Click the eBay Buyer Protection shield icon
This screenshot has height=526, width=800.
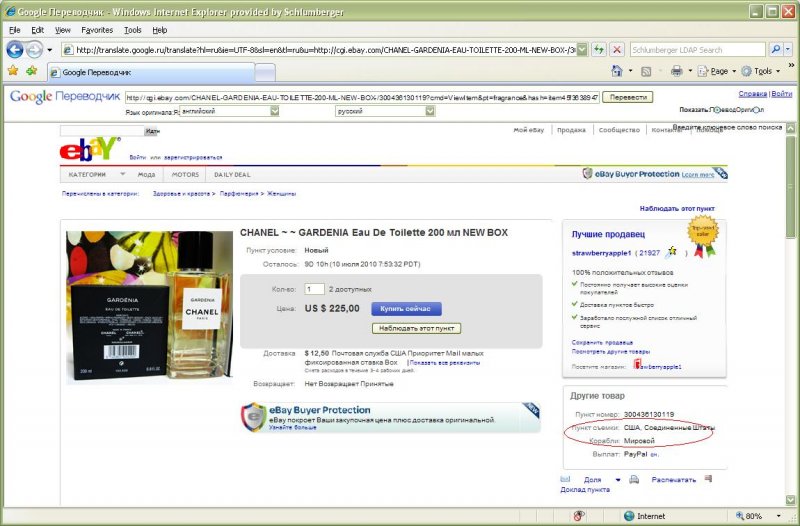587,173
